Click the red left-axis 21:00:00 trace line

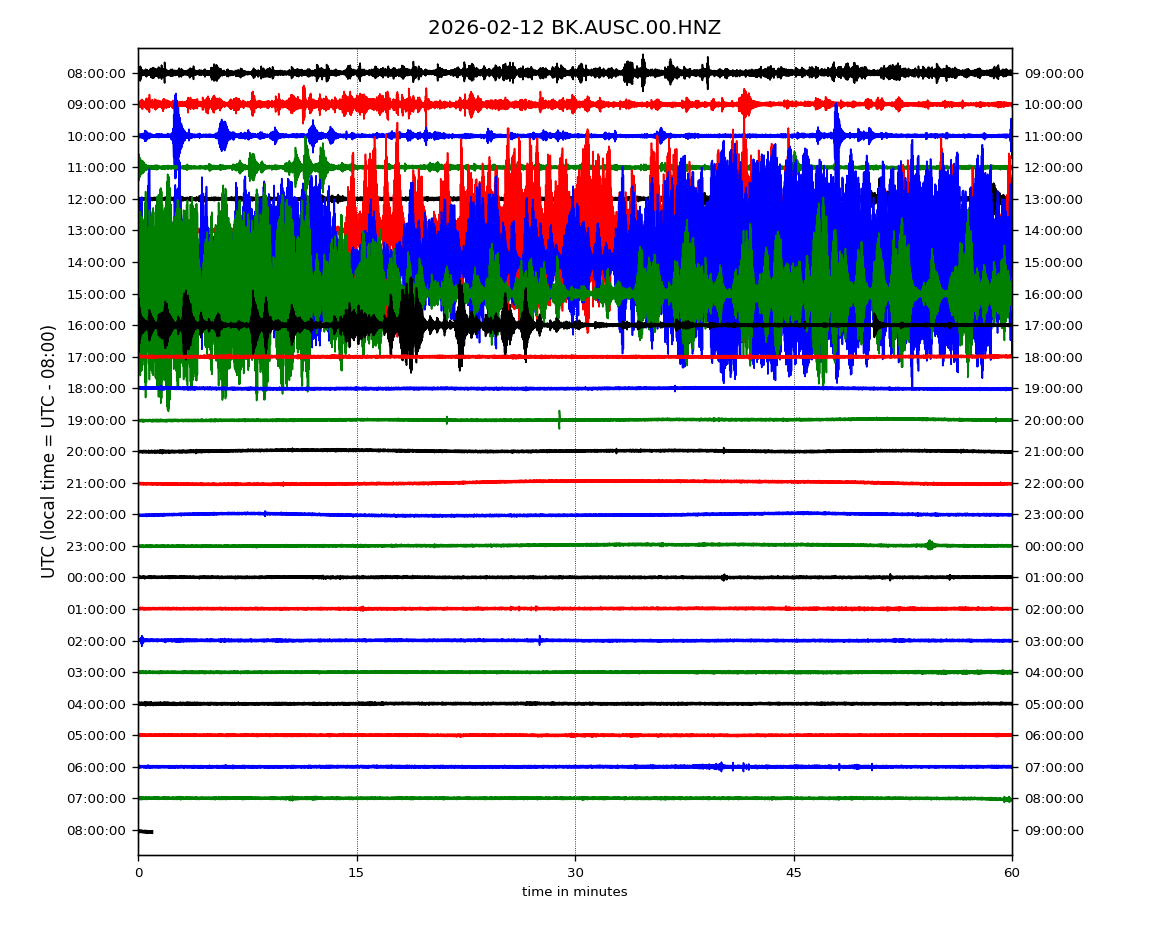click(400, 483)
